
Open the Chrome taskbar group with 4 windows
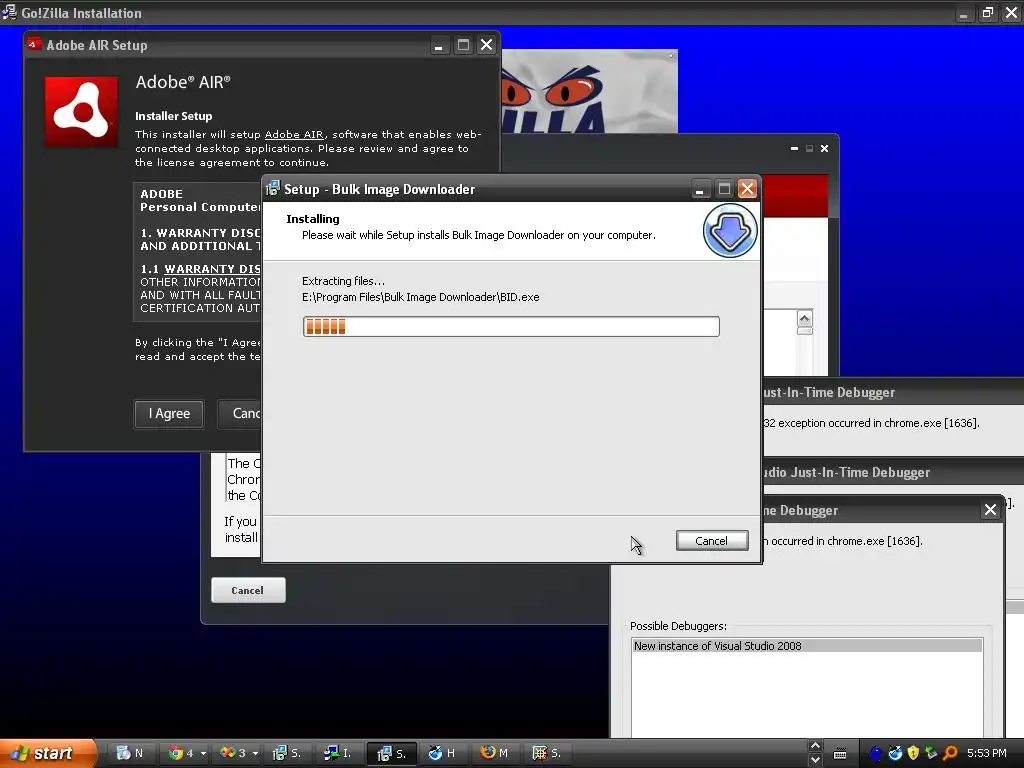(x=181, y=753)
